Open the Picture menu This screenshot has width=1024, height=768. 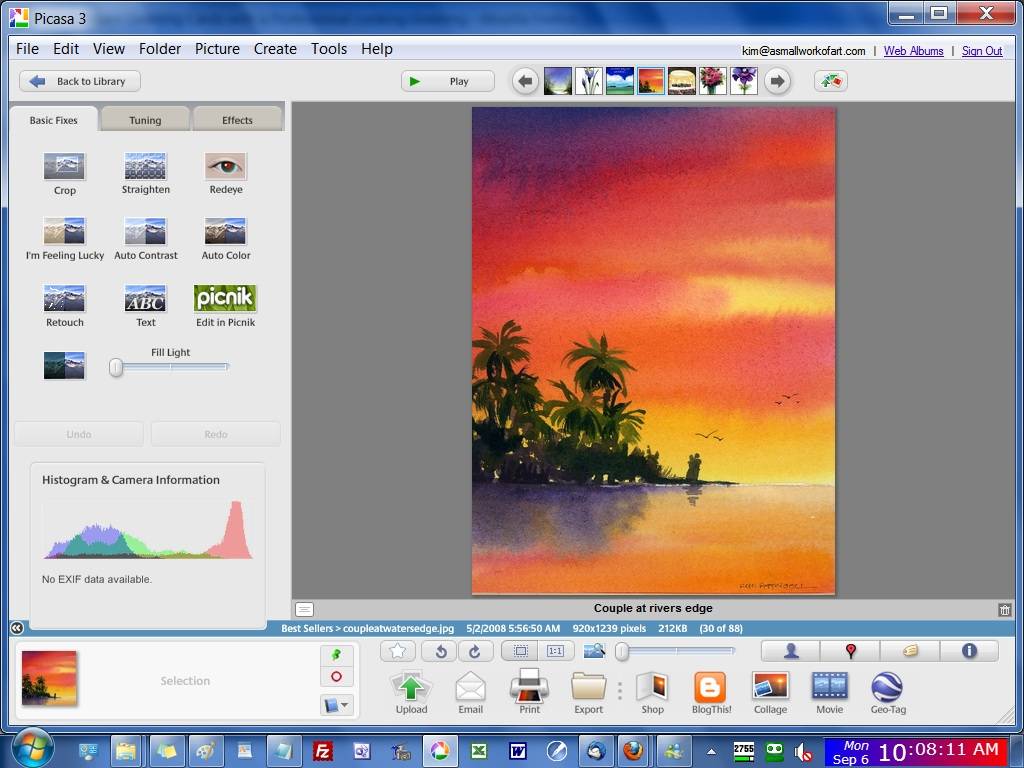coord(217,49)
